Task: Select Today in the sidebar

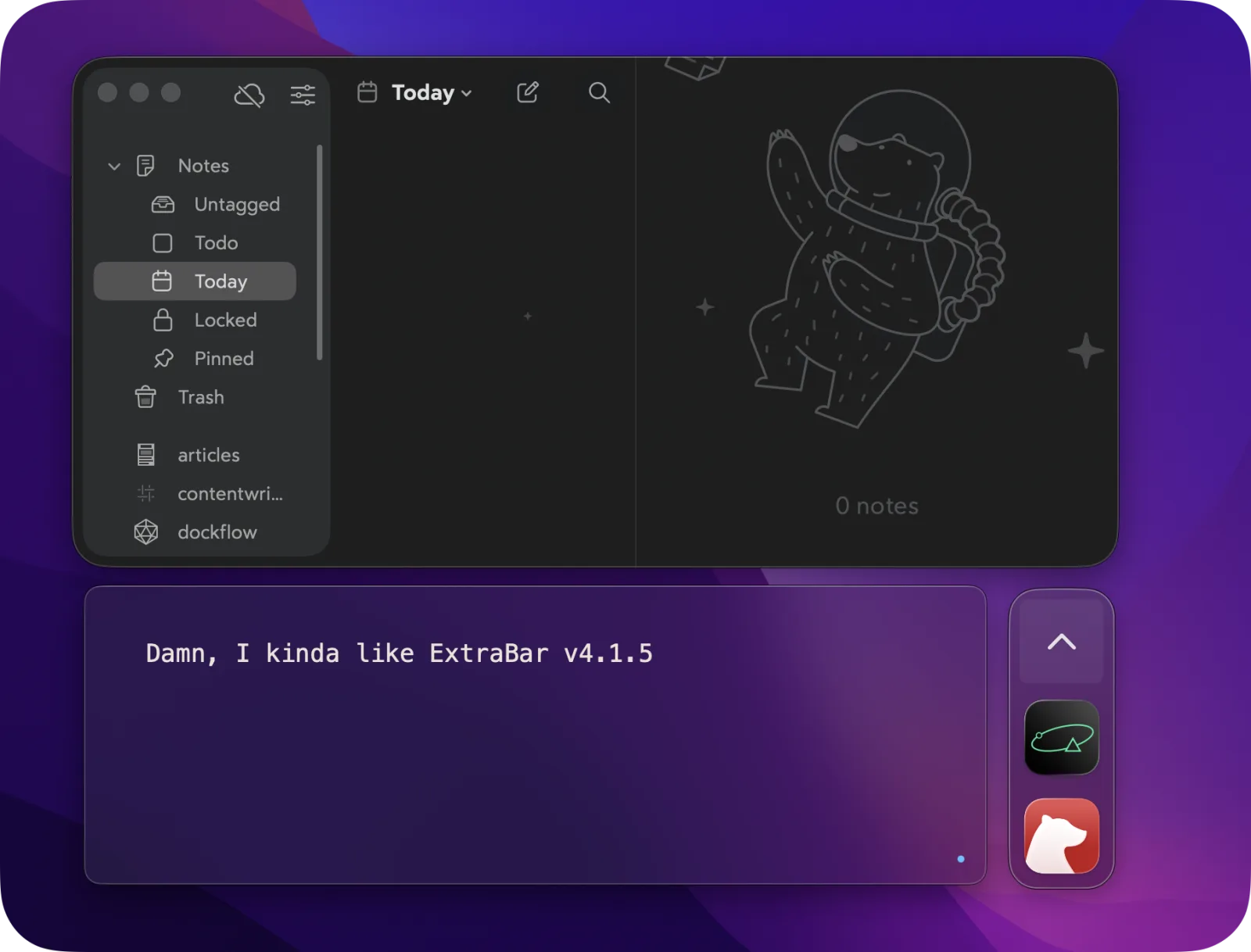Action: [195, 281]
